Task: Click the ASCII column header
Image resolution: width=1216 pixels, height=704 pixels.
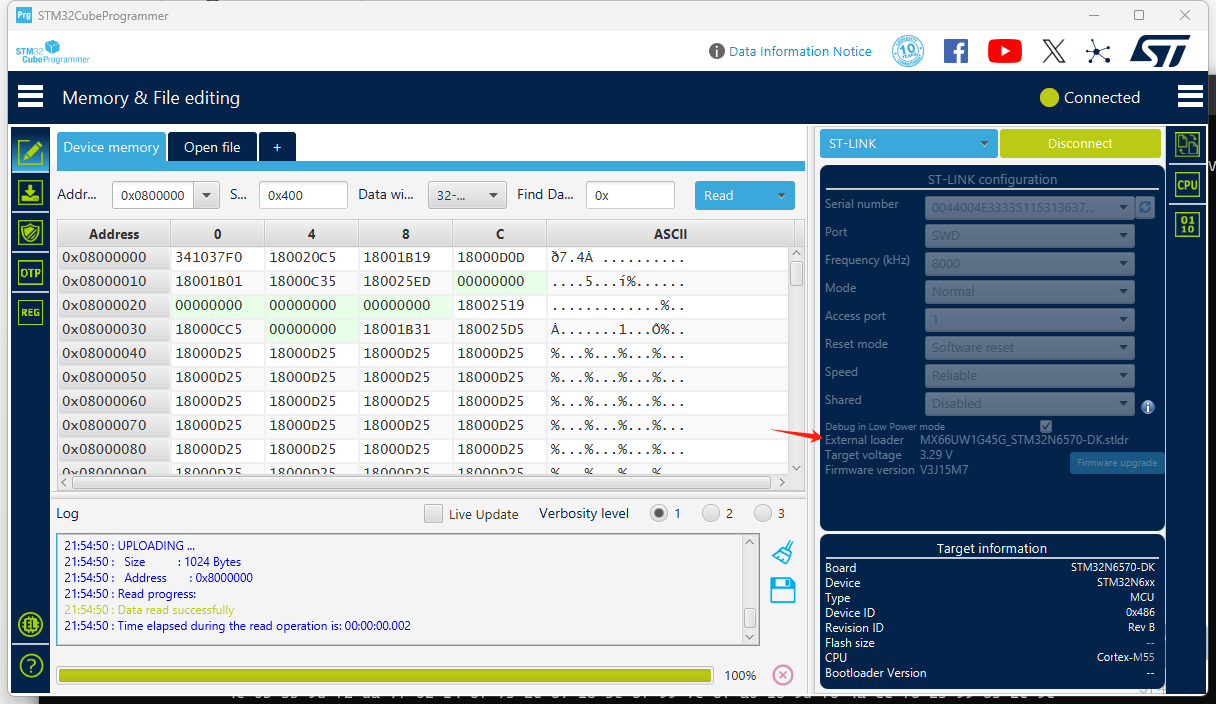Action: 670,234
